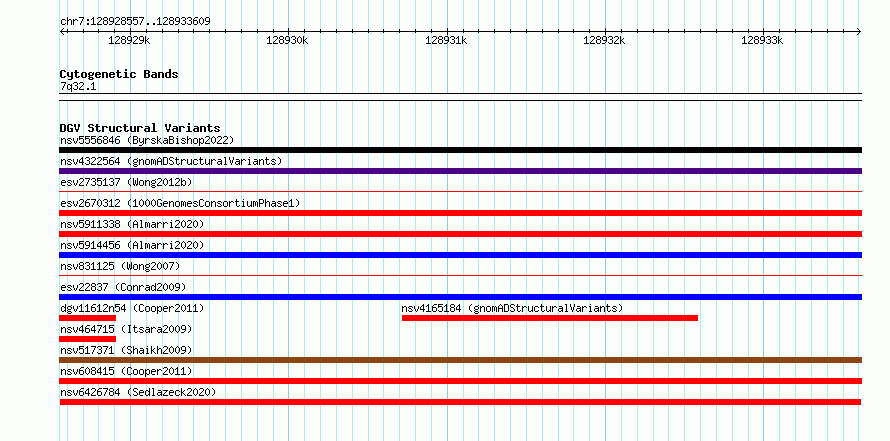Open nsv4322564 (gnomADStructuralVariants) label
The height and width of the screenshot is (441, 890).
(171, 161)
